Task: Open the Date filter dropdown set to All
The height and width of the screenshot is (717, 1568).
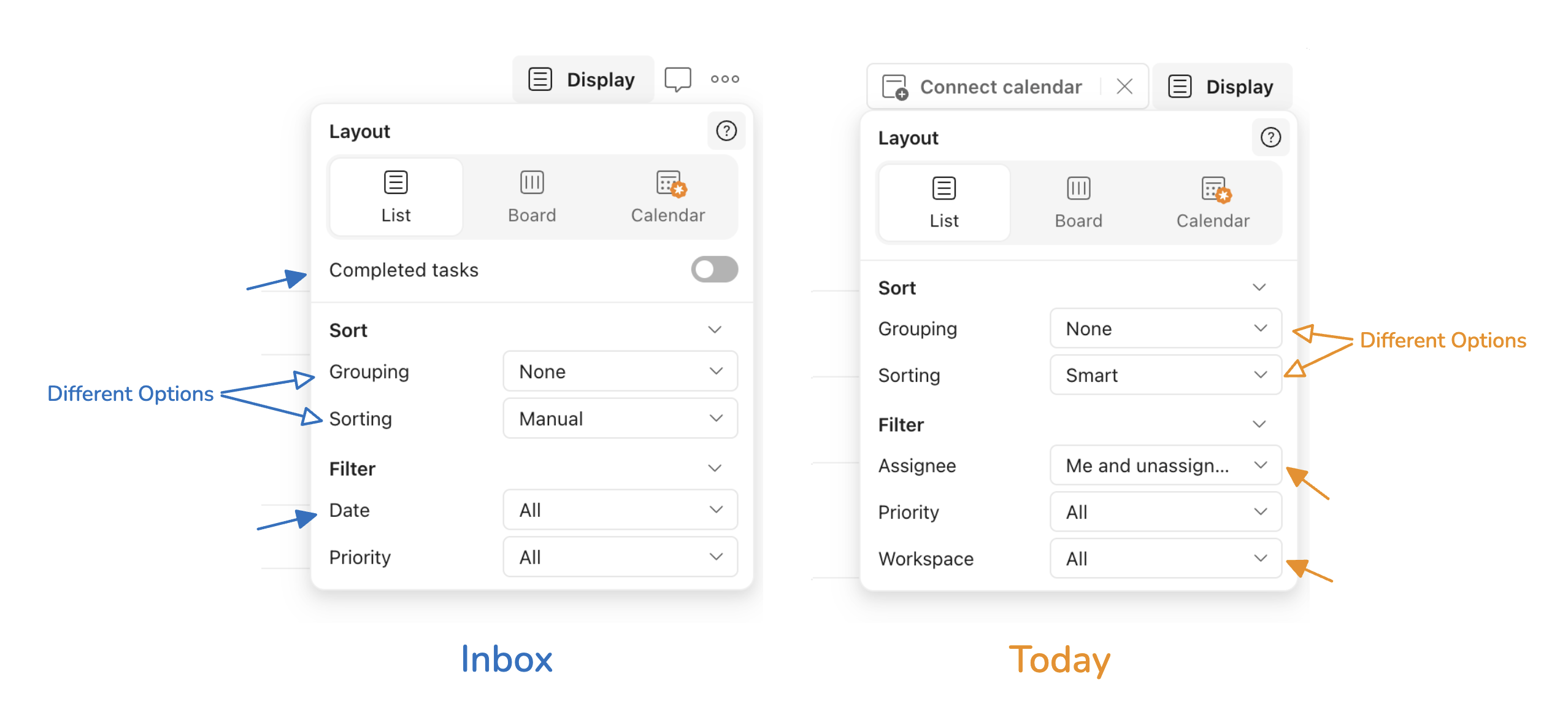Action: click(620, 510)
